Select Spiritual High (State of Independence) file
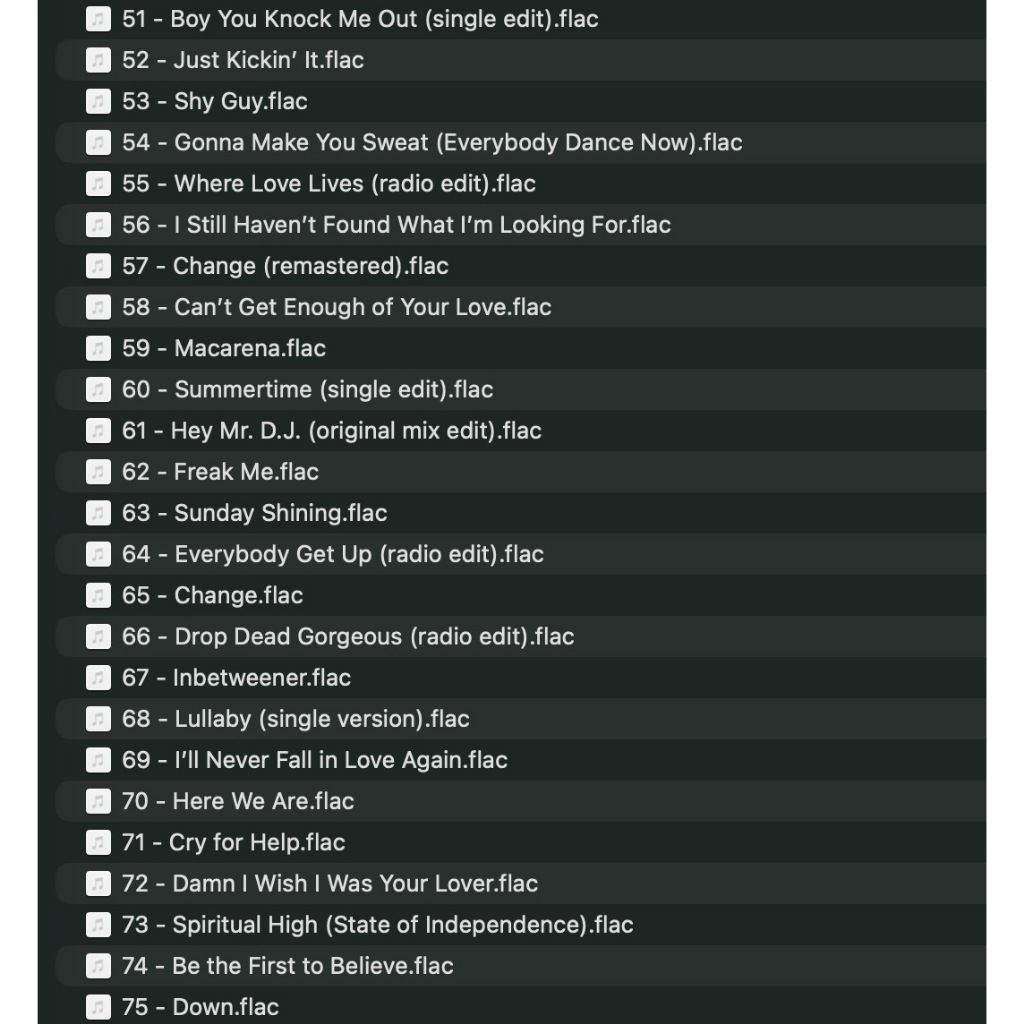Viewport: 1024px width, 1024px height. [520, 924]
